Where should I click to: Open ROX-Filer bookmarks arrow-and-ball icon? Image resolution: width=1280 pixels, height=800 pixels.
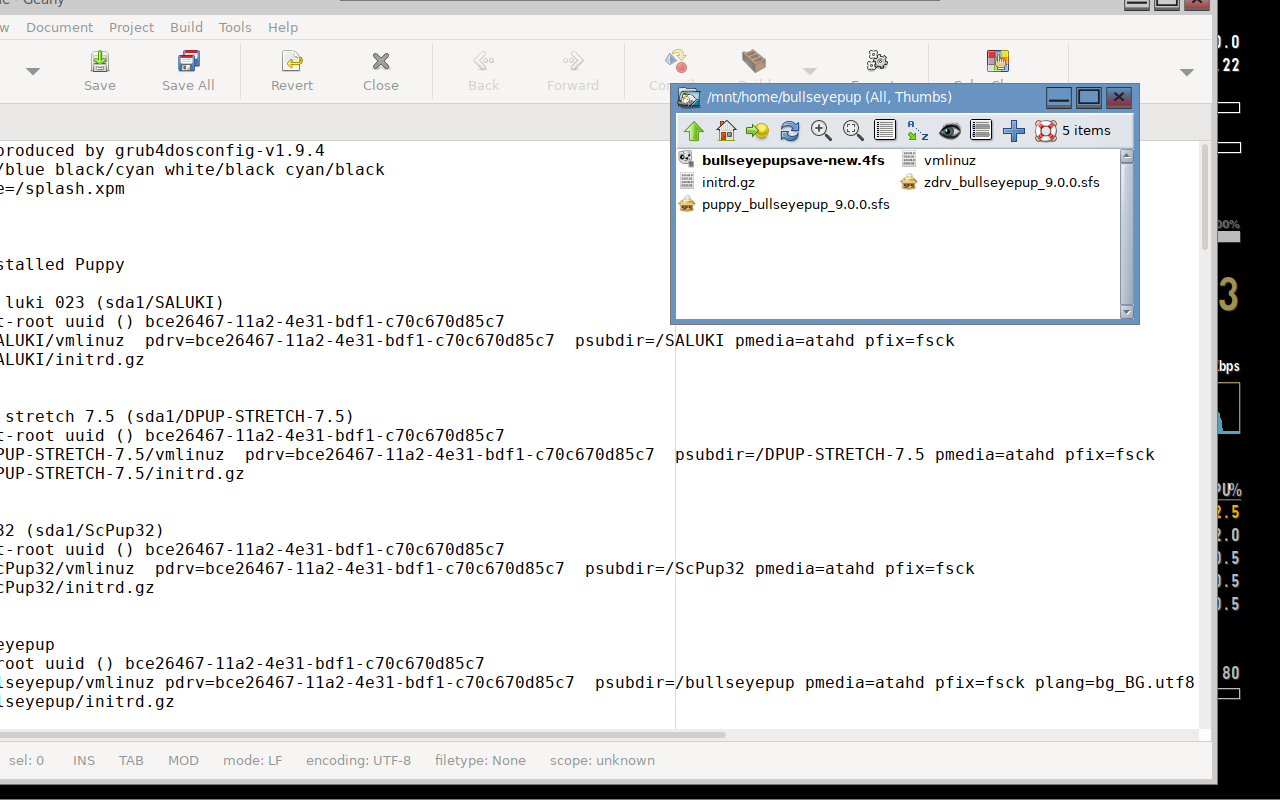tap(758, 131)
